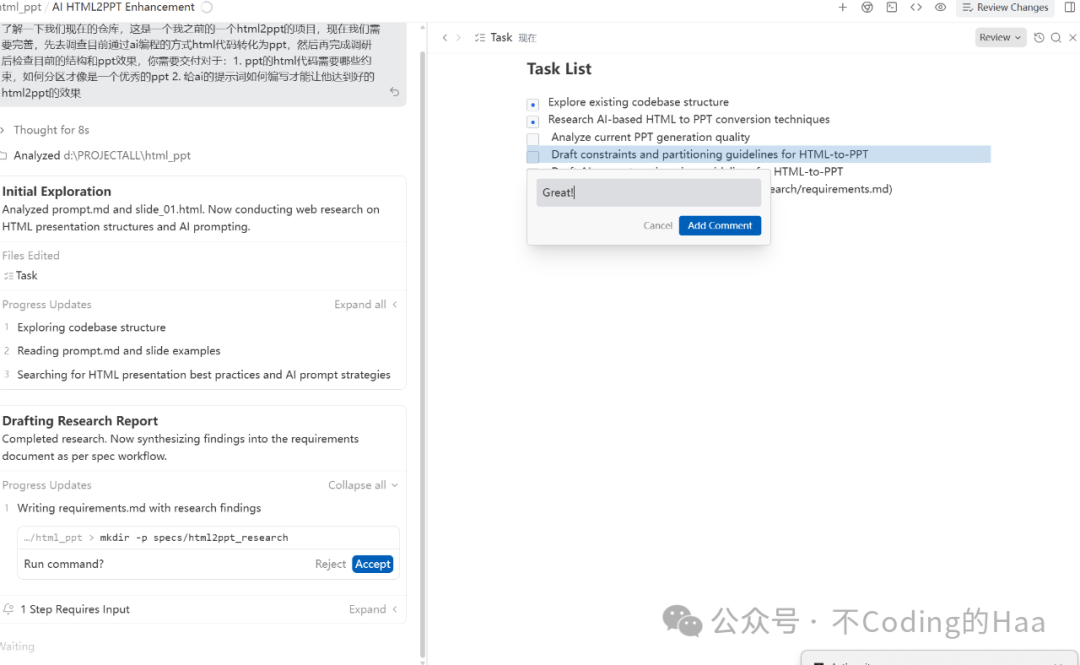The image size is (1080, 665).
Task: Select Writing requirements.md with research findings step
Action: (139, 508)
